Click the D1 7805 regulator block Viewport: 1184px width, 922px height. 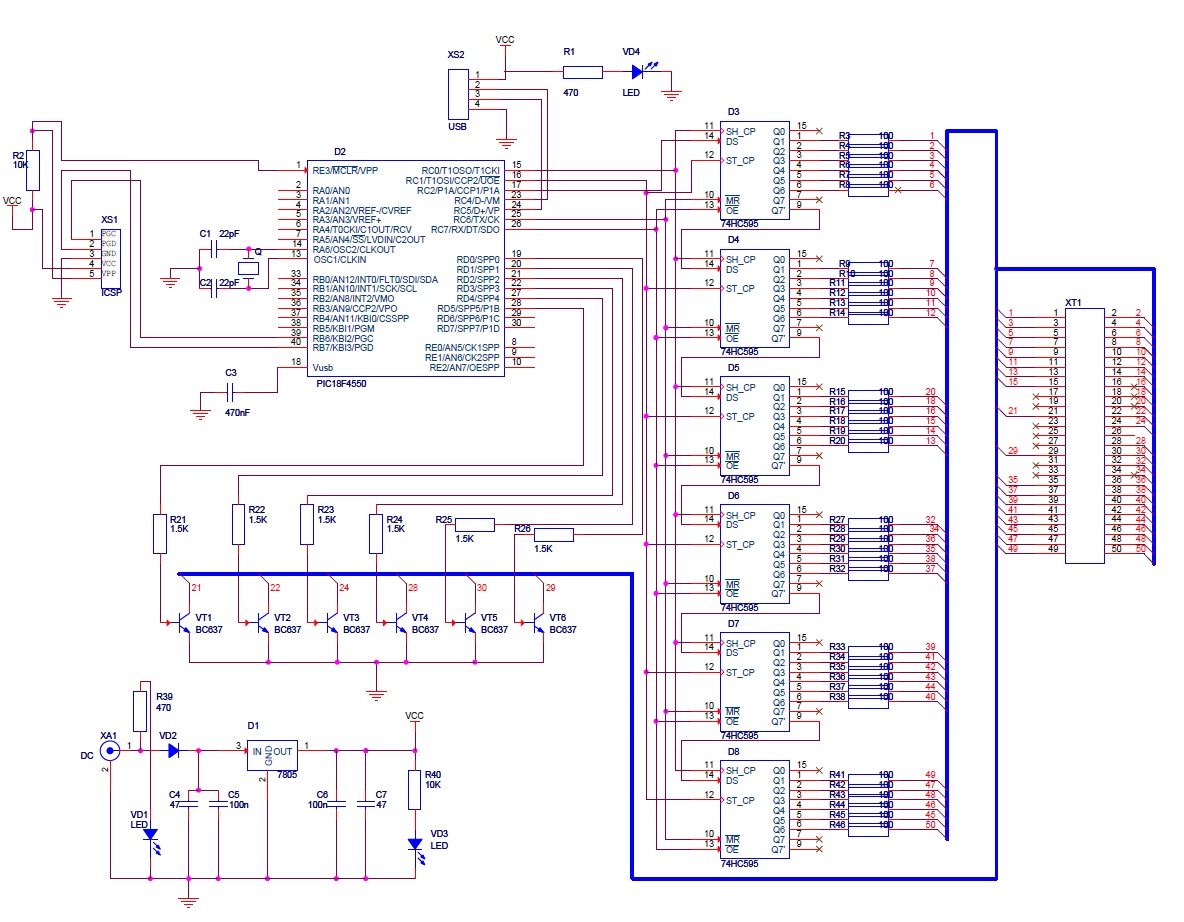272,755
